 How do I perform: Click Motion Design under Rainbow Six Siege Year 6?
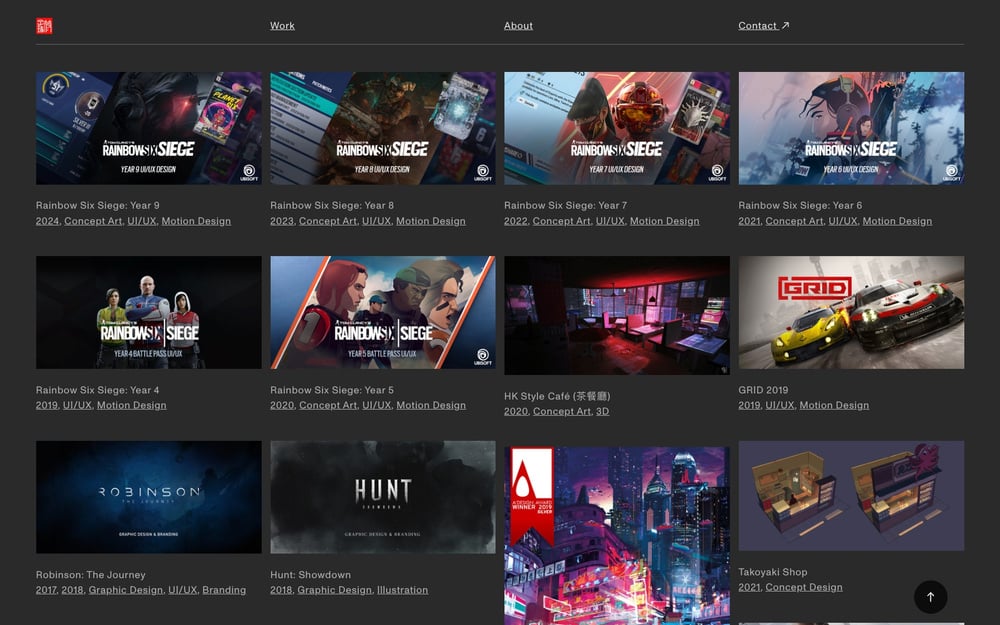point(897,221)
